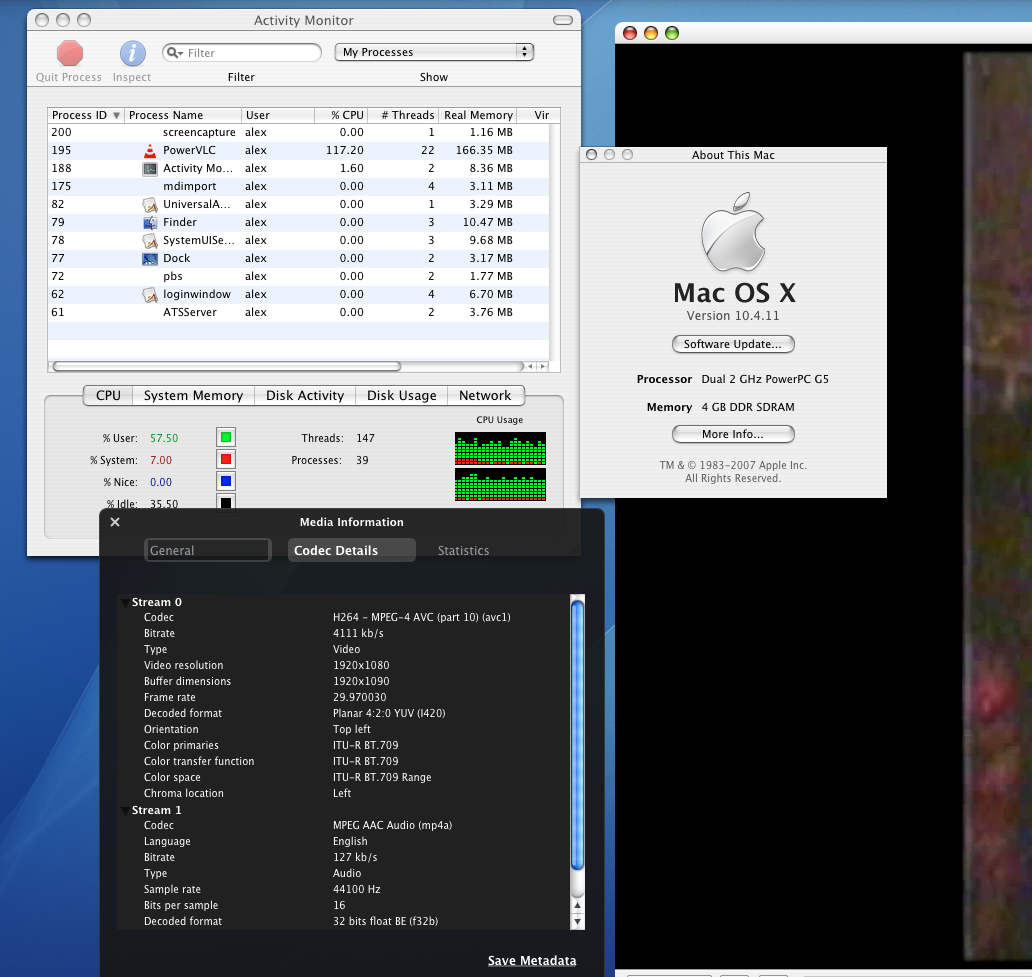Open the My Processes show dropdown
The width and height of the screenshot is (1032, 977).
click(434, 52)
